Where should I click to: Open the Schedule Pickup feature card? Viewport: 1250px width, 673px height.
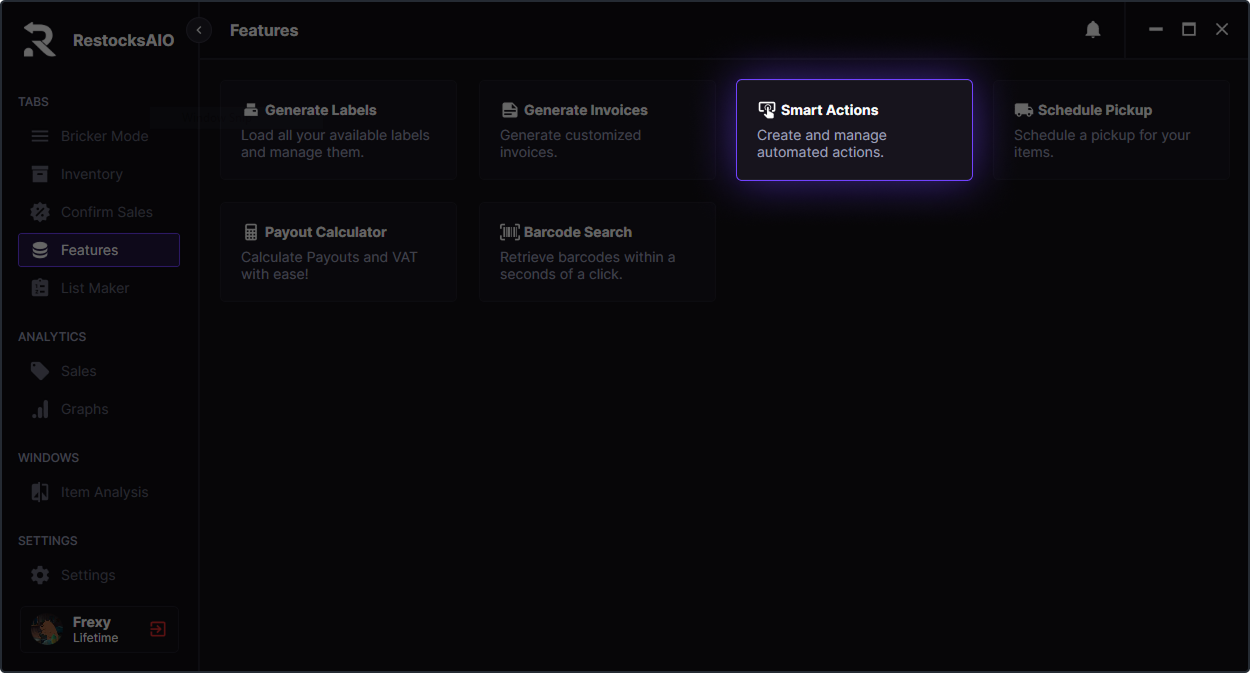coord(1111,130)
